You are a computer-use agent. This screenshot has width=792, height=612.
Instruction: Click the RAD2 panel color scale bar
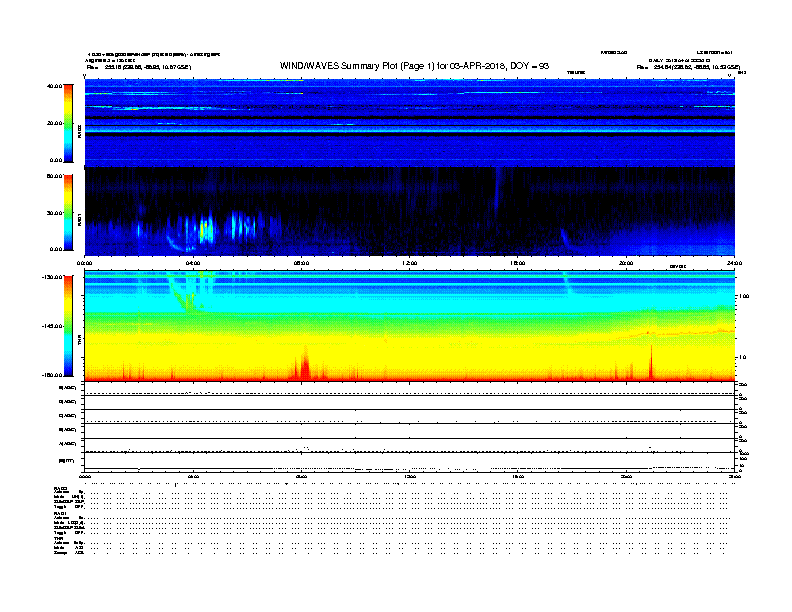click(68, 123)
